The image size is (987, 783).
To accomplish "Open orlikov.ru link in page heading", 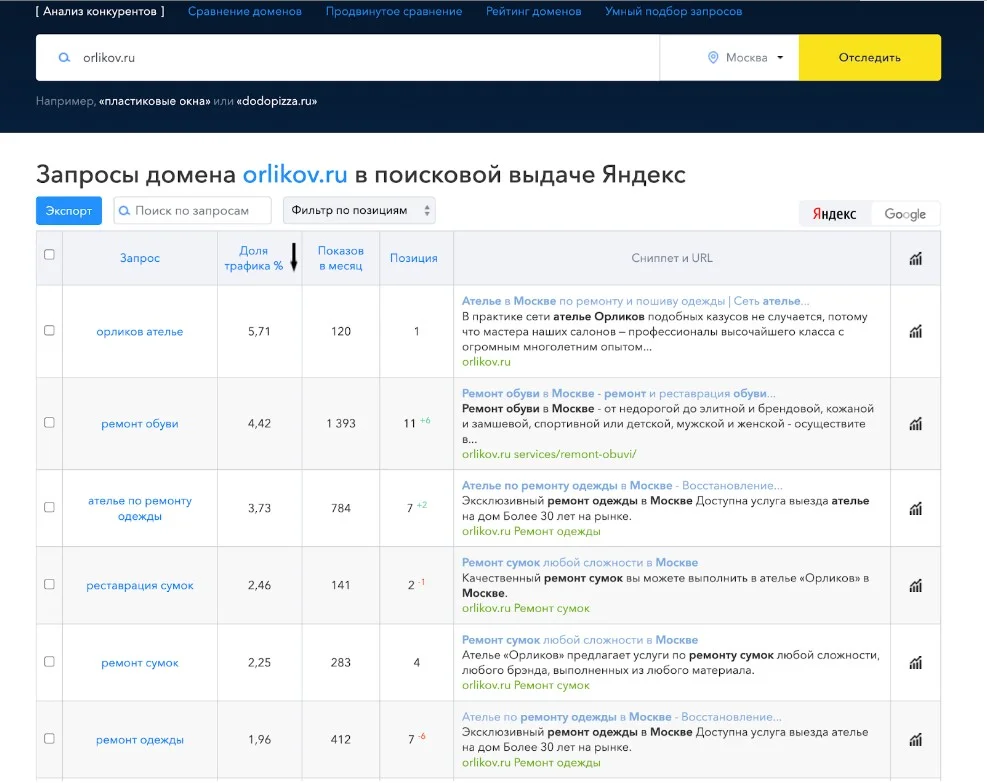I will click(295, 174).
